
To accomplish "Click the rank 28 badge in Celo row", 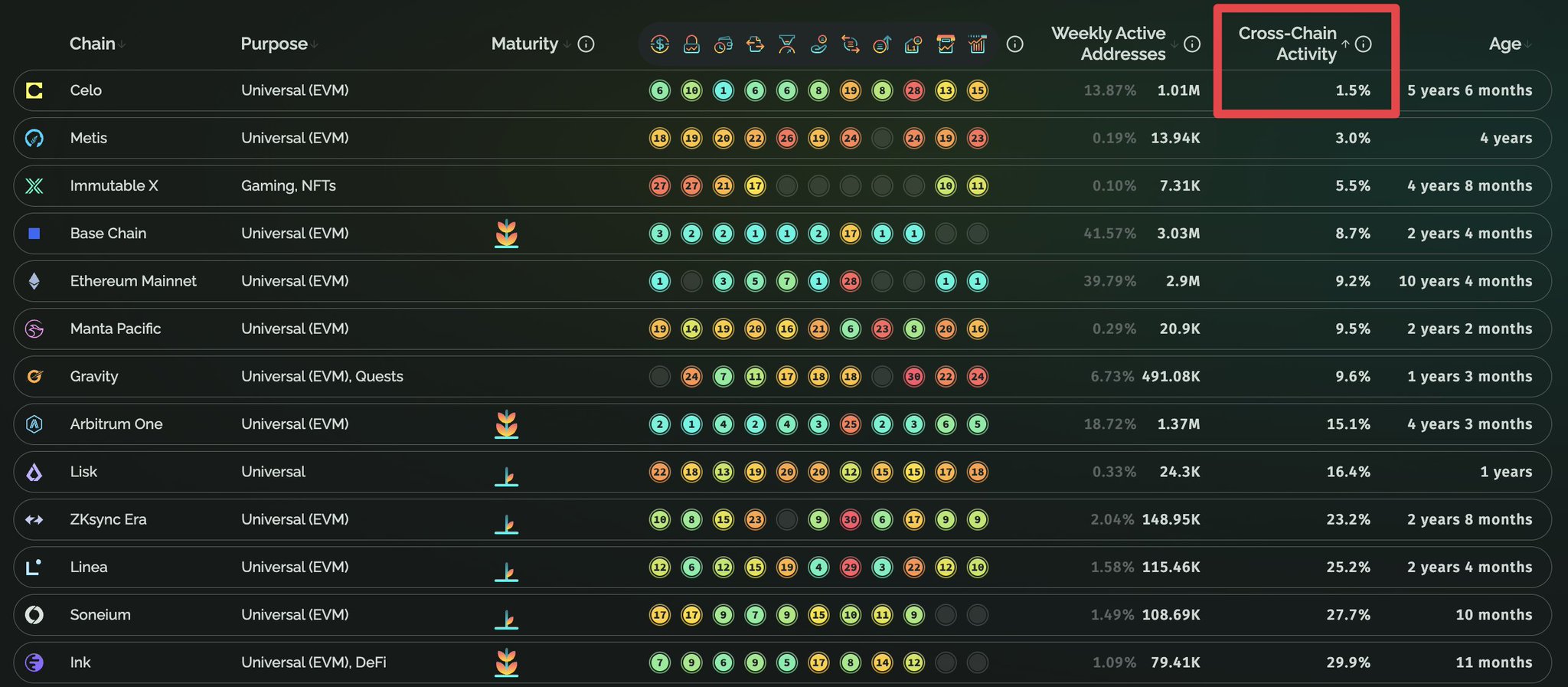I will [914, 90].
